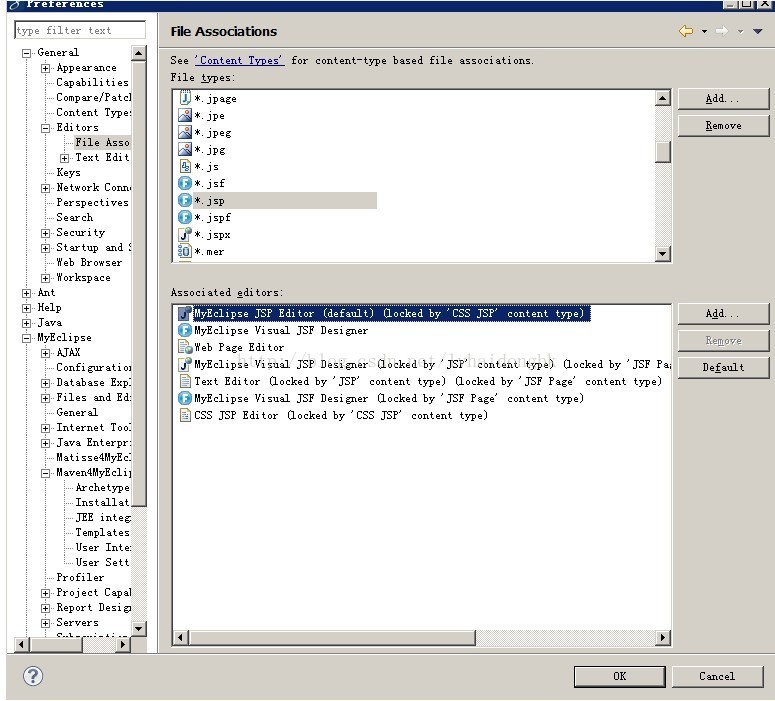Select the Search preference page

tap(75, 218)
